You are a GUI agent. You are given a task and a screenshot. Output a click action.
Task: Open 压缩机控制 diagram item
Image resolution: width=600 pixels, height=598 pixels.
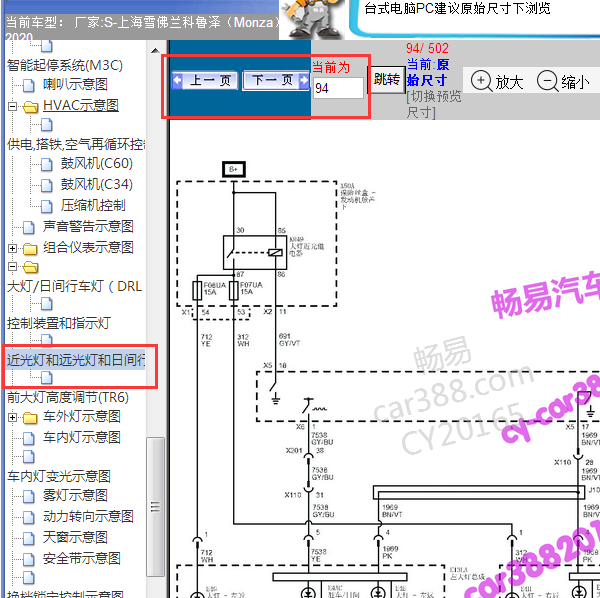[x=93, y=205]
